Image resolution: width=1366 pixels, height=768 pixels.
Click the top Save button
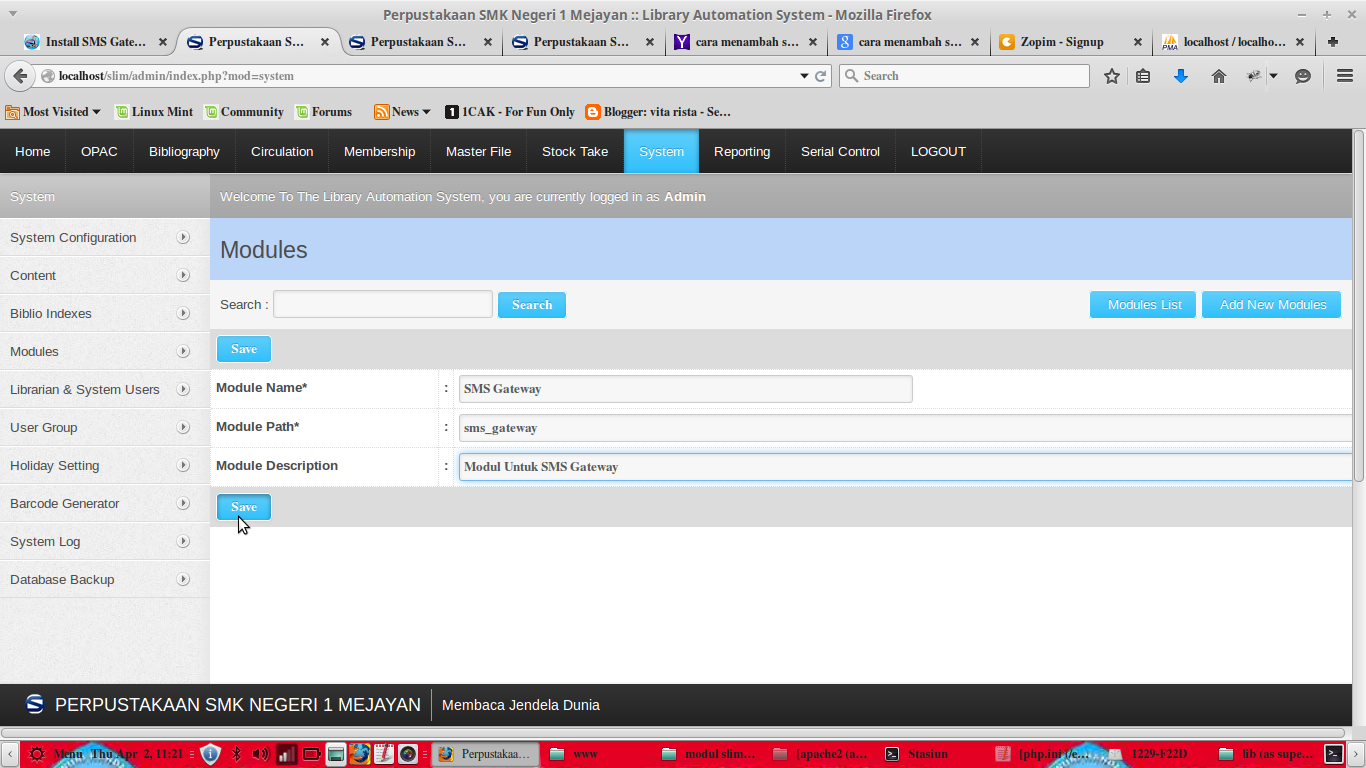(244, 349)
